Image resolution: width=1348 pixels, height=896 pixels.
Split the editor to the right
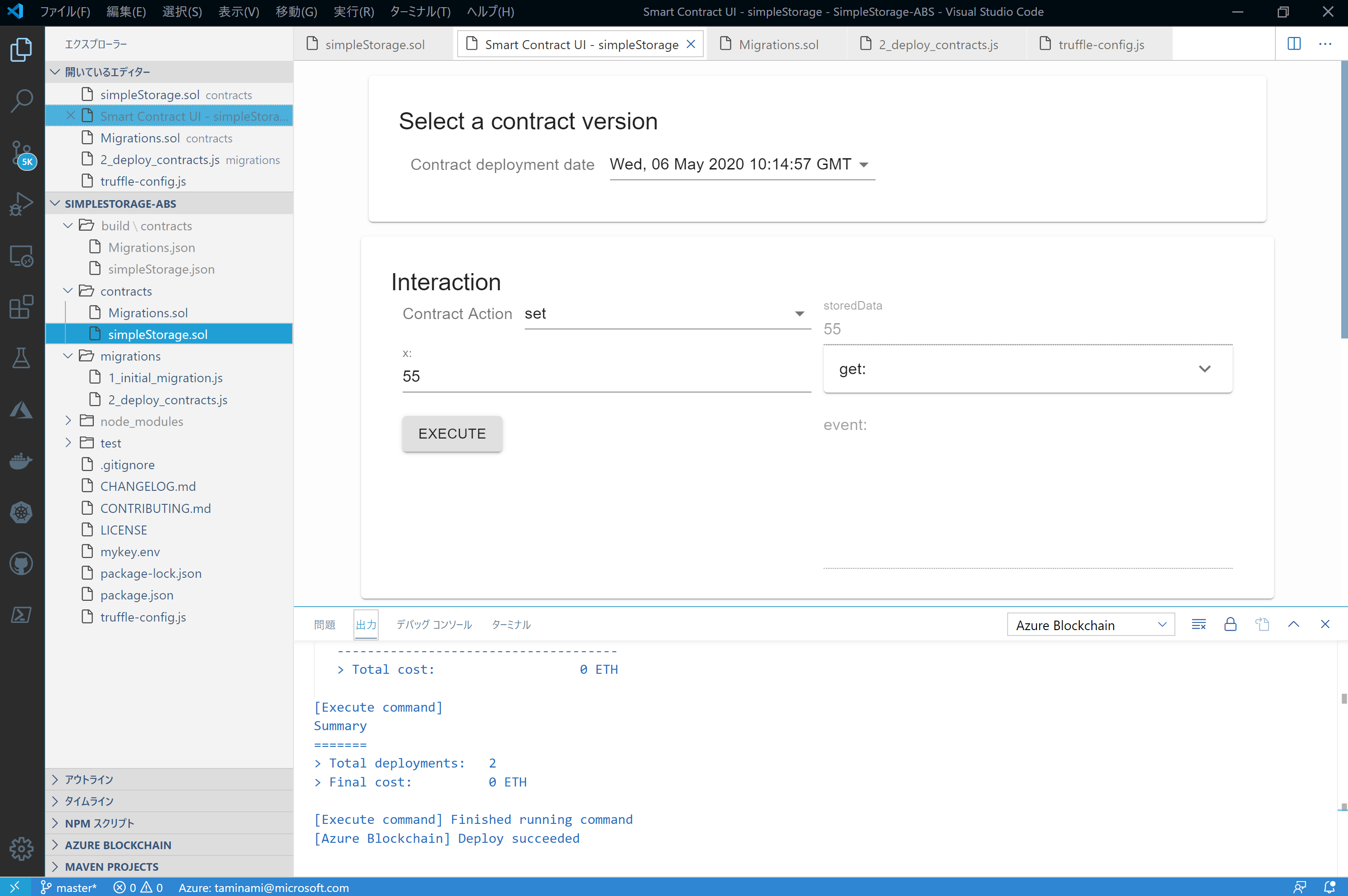(1294, 44)
